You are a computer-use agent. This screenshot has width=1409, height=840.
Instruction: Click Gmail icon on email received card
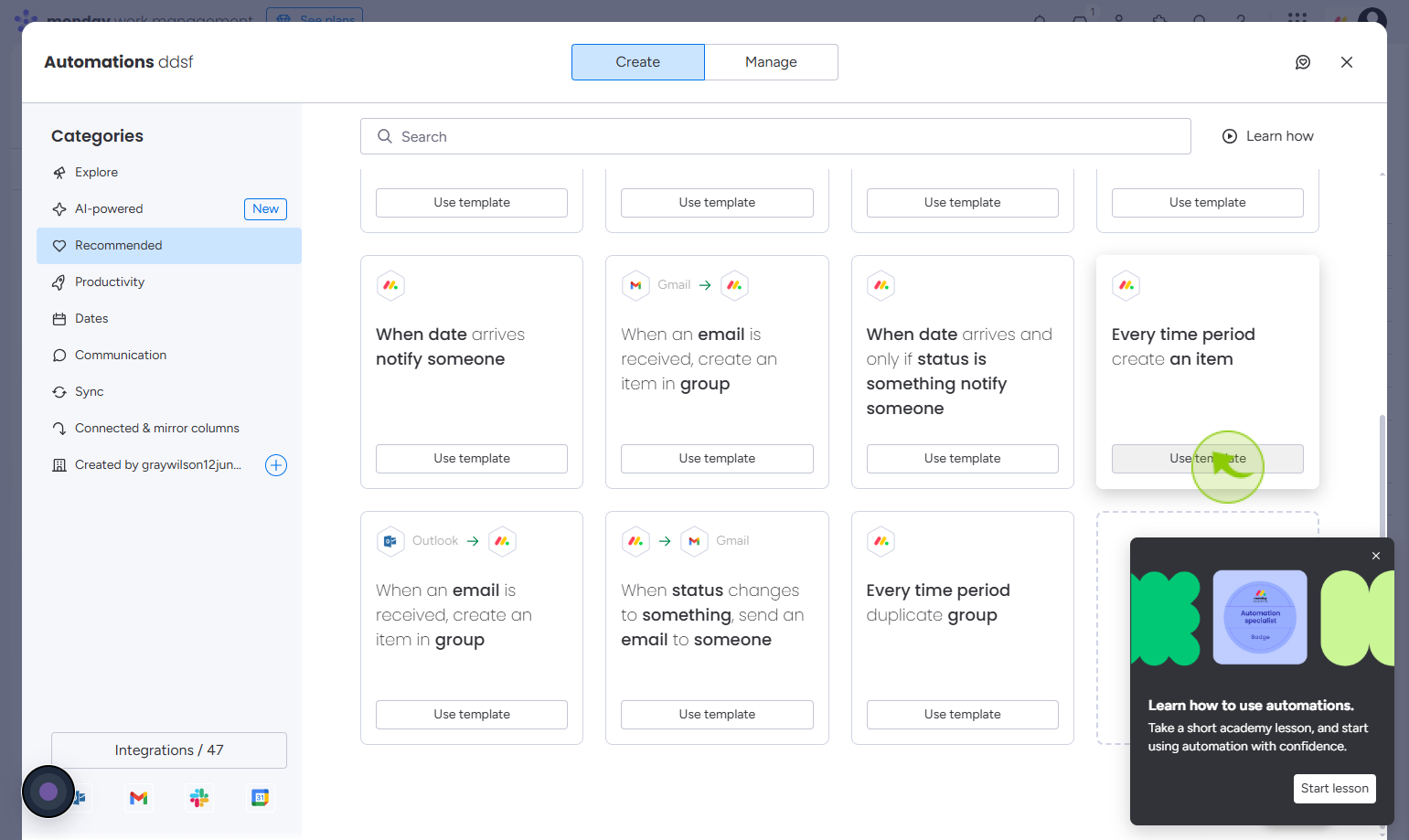tap(635, 285)
